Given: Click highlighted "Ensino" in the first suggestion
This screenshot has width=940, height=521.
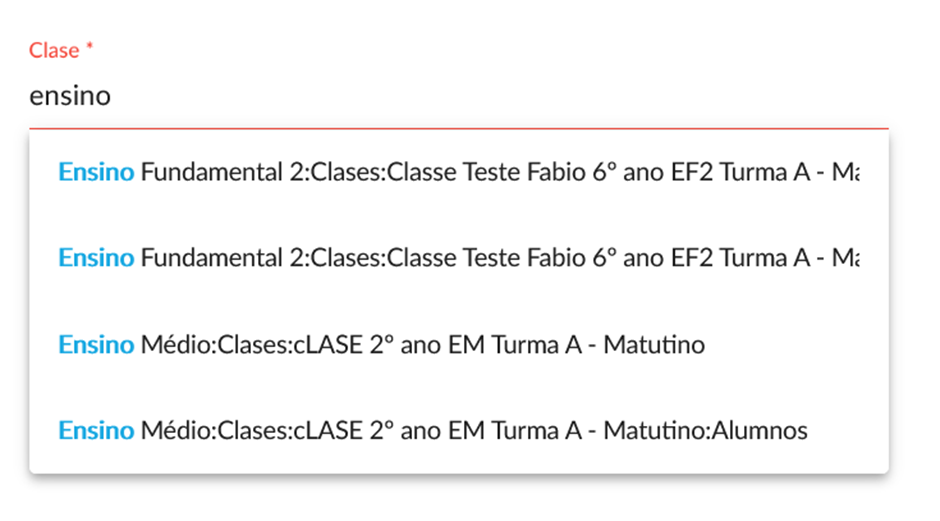Looking at the screenshot, I should pos(96,172).
